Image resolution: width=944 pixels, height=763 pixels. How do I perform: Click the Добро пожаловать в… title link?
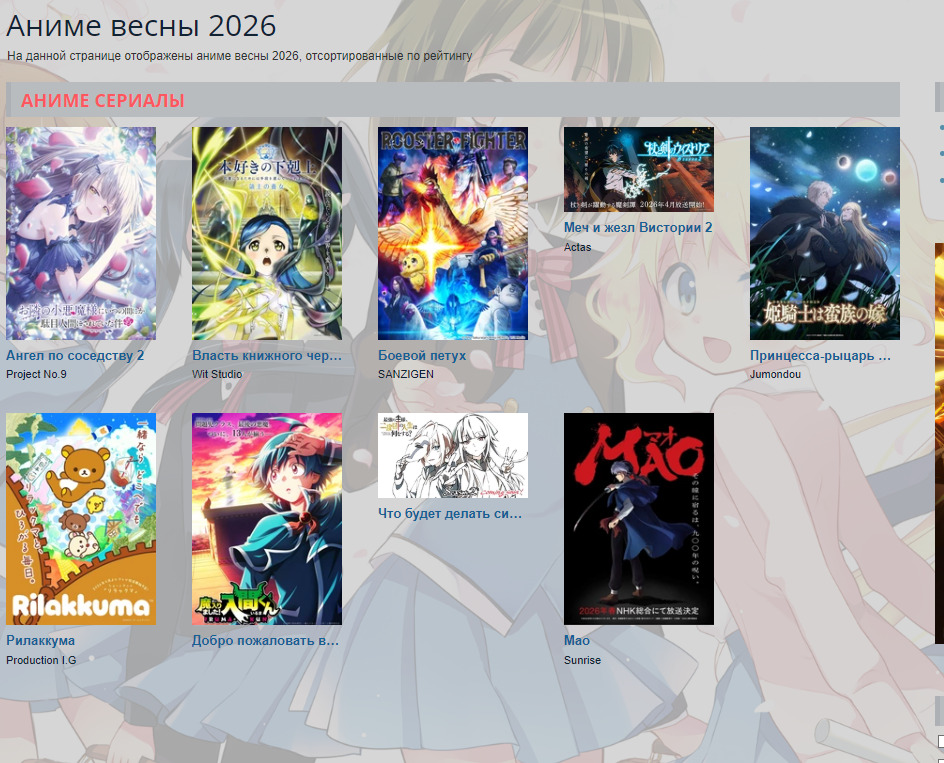[266, 640]
